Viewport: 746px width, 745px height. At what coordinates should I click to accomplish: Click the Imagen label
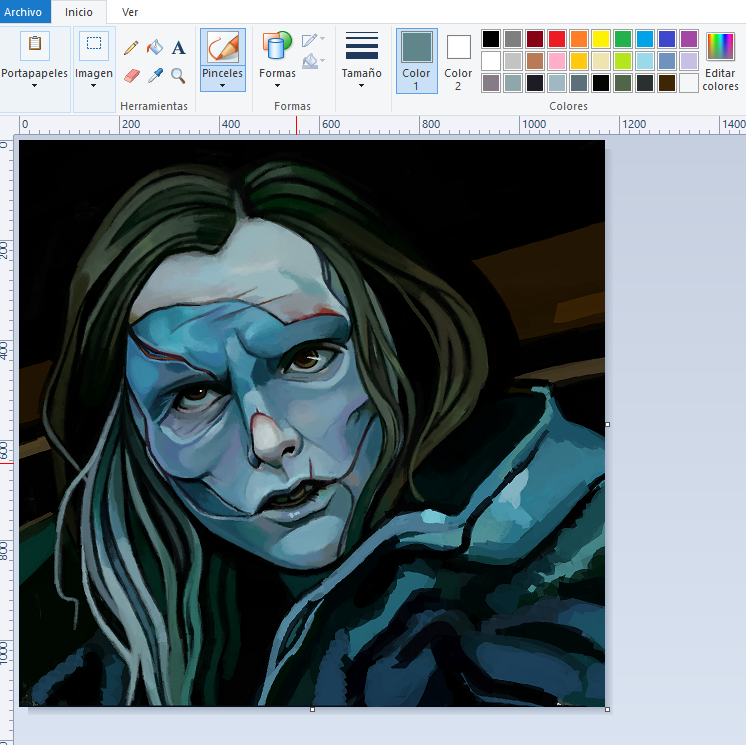[94, 73]
